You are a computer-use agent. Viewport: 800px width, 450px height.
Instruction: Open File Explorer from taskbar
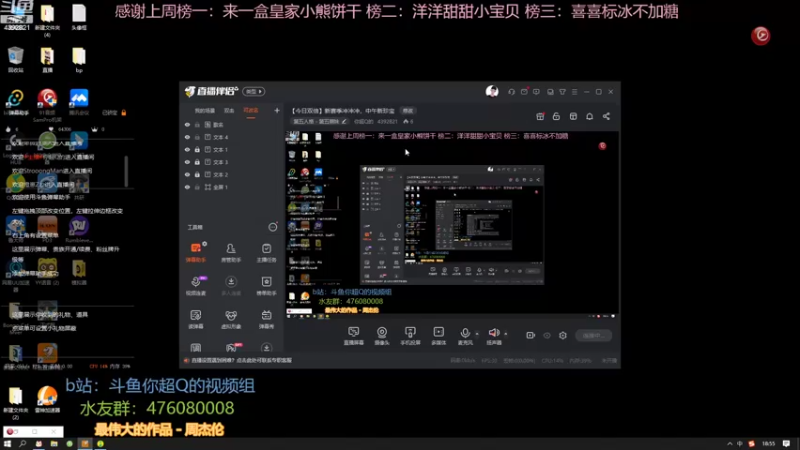coord(54,444)
